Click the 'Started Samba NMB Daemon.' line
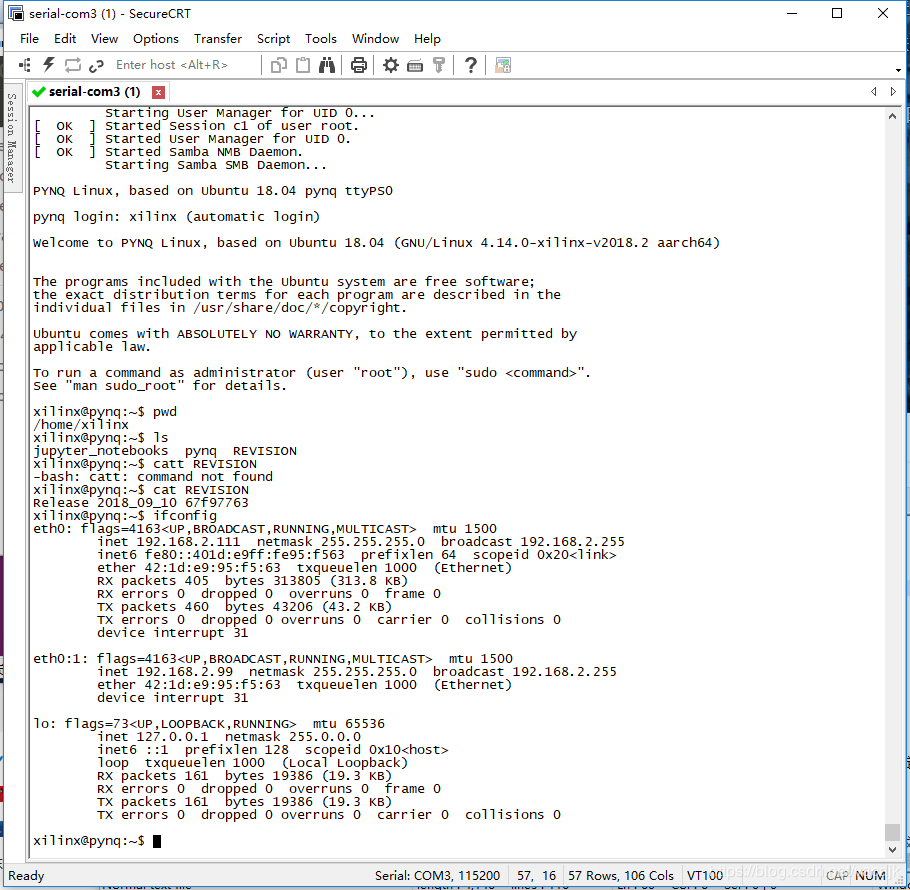The height and width of the screenshot is (890, 910). pyautogui.click(x=168, y=151)
